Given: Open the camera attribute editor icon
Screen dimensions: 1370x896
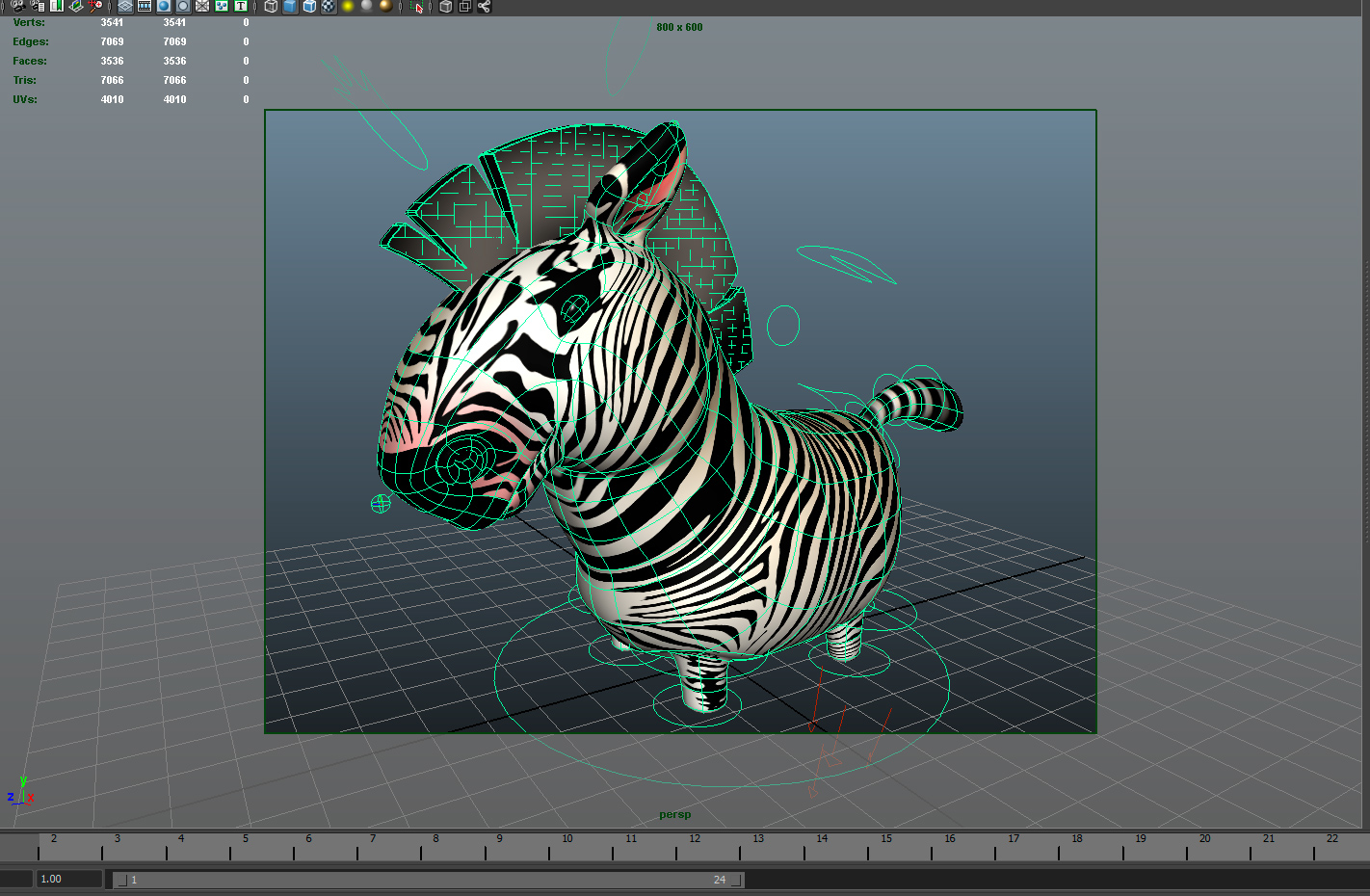Looking at the screenshot, I should (38, 7).
